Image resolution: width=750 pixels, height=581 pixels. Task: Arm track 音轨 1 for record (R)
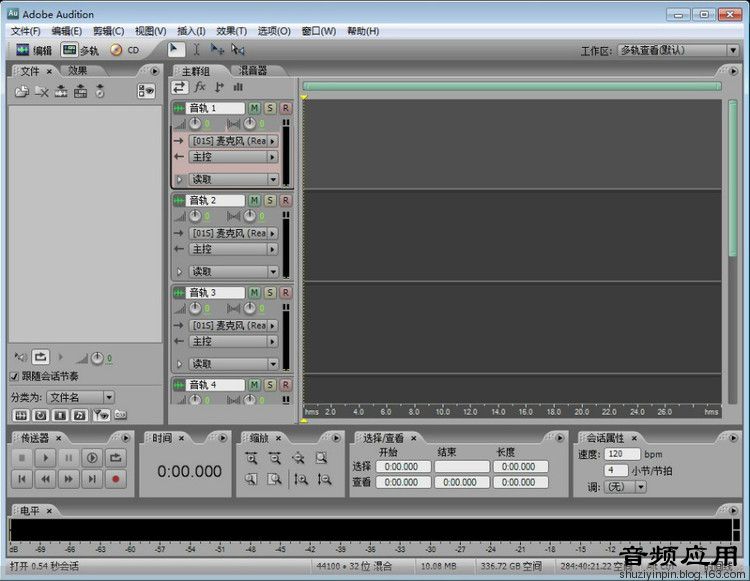click(286, 108)
